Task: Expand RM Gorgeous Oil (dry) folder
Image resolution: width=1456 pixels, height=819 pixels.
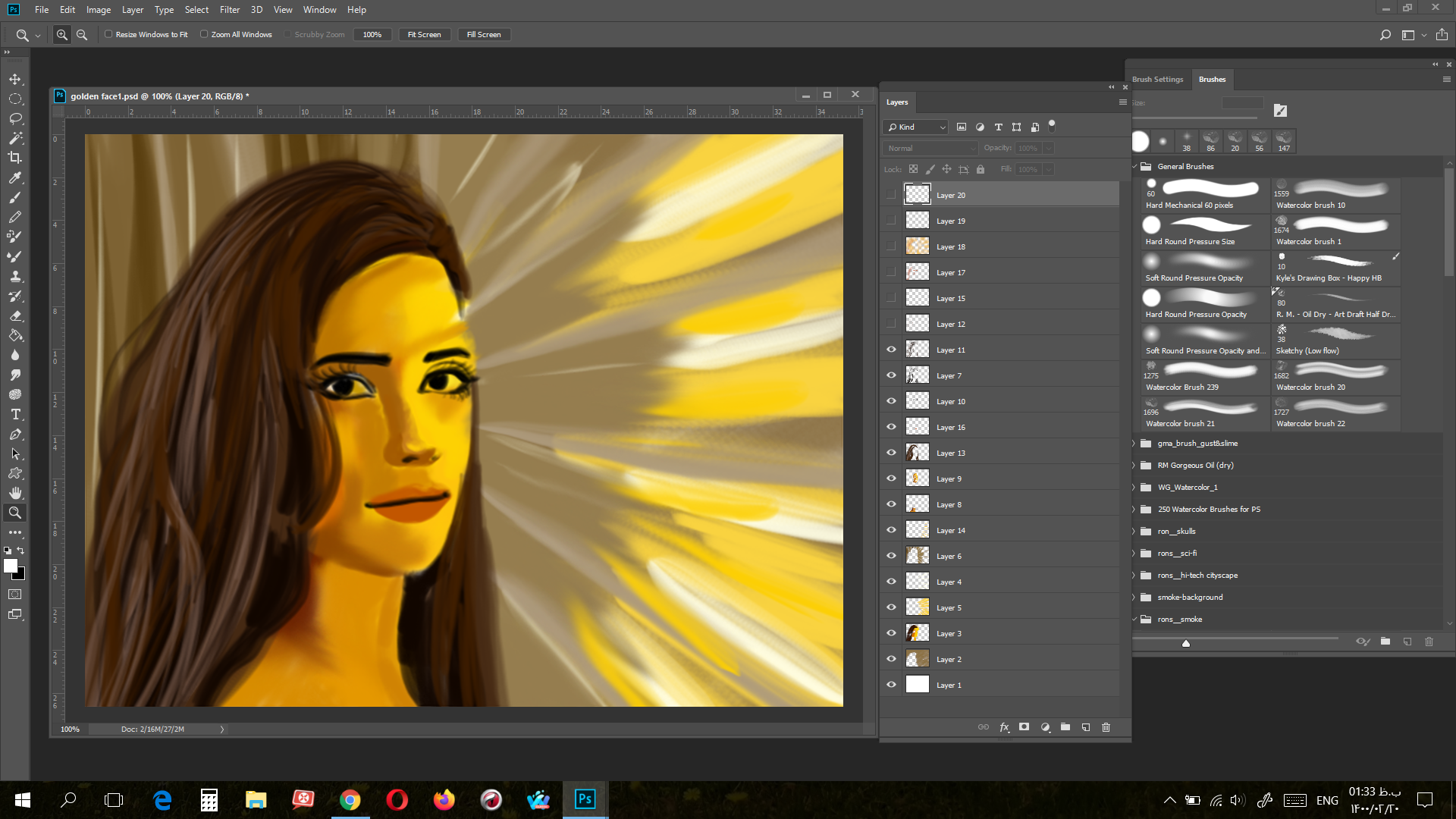Action: click(x=1135, y=466)
